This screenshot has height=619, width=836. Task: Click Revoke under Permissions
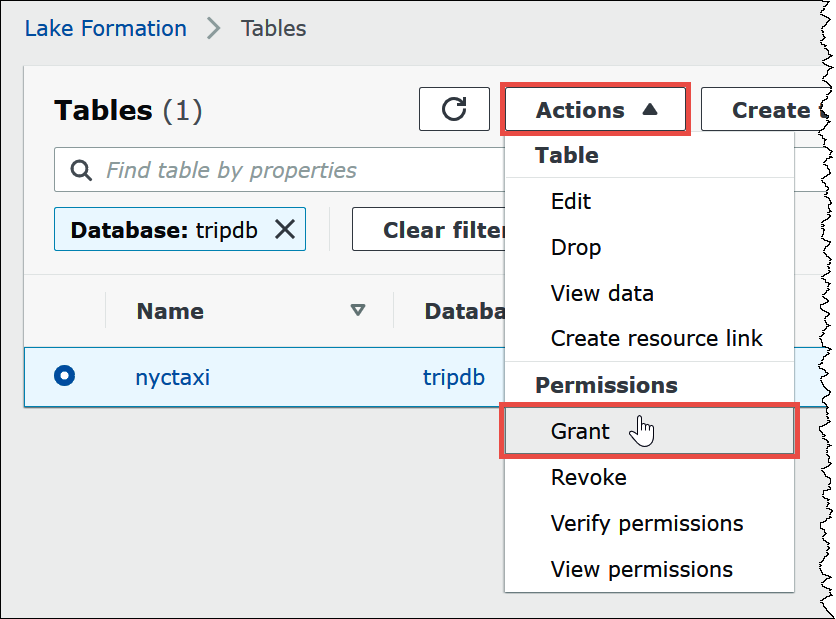click(588, 477)
